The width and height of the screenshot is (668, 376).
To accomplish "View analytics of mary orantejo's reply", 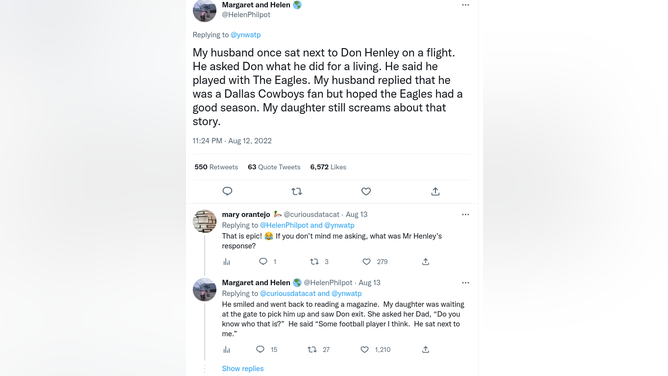I will coord(227,261).
